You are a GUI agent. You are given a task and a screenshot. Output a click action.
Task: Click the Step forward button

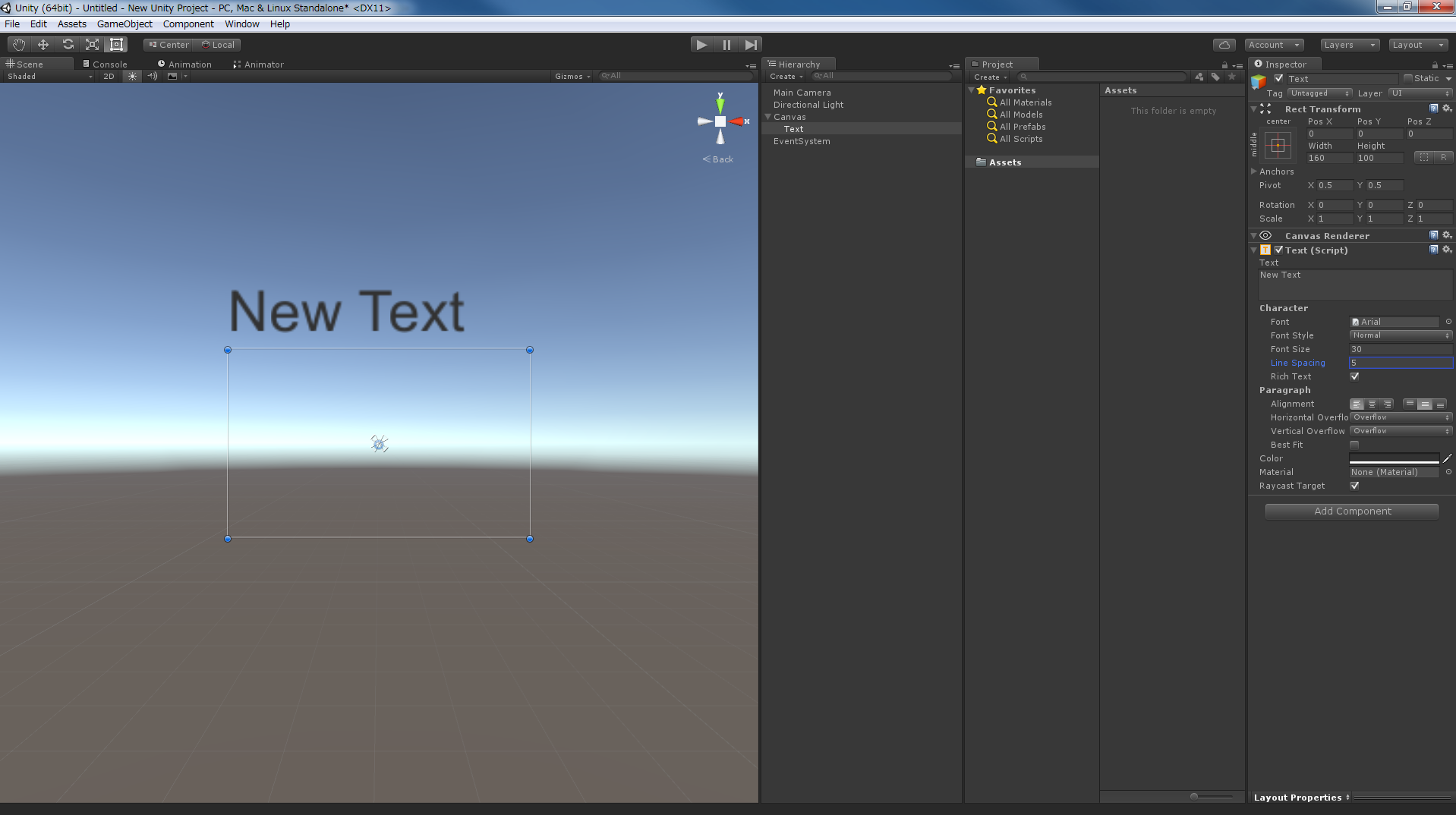coord(751,45)
